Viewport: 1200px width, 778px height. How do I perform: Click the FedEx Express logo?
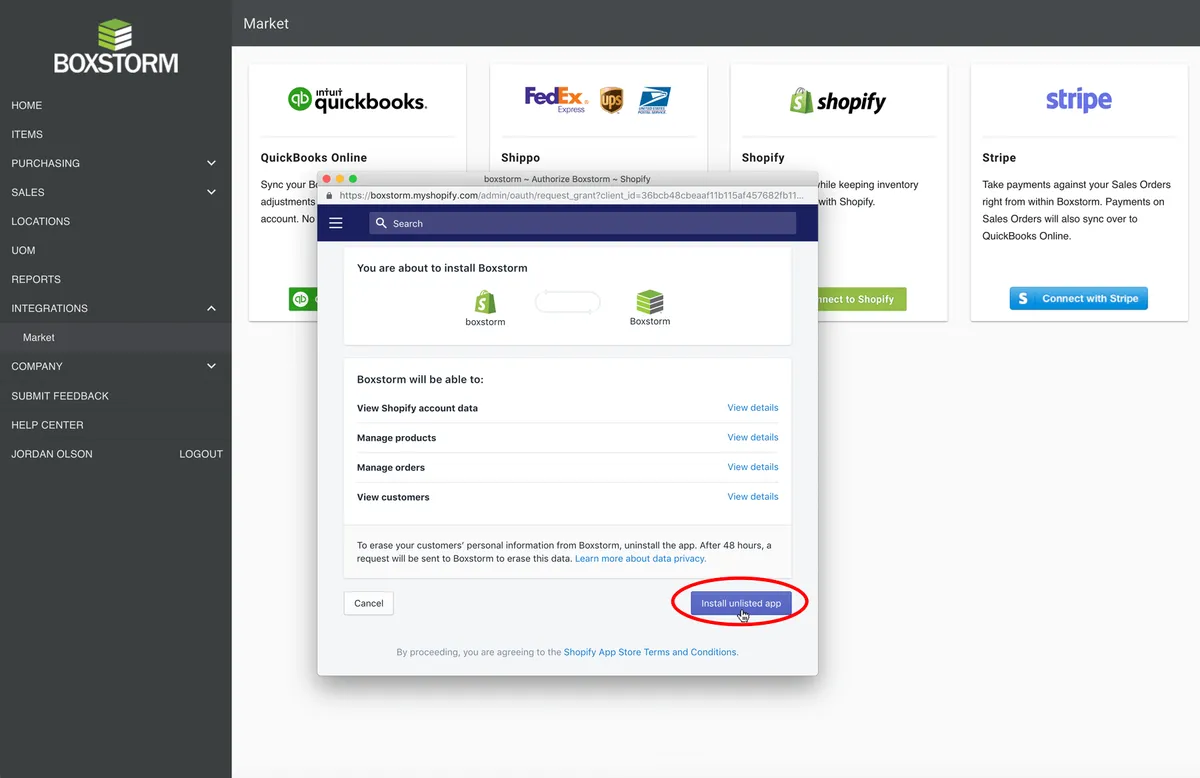click(x=555, y=99)
